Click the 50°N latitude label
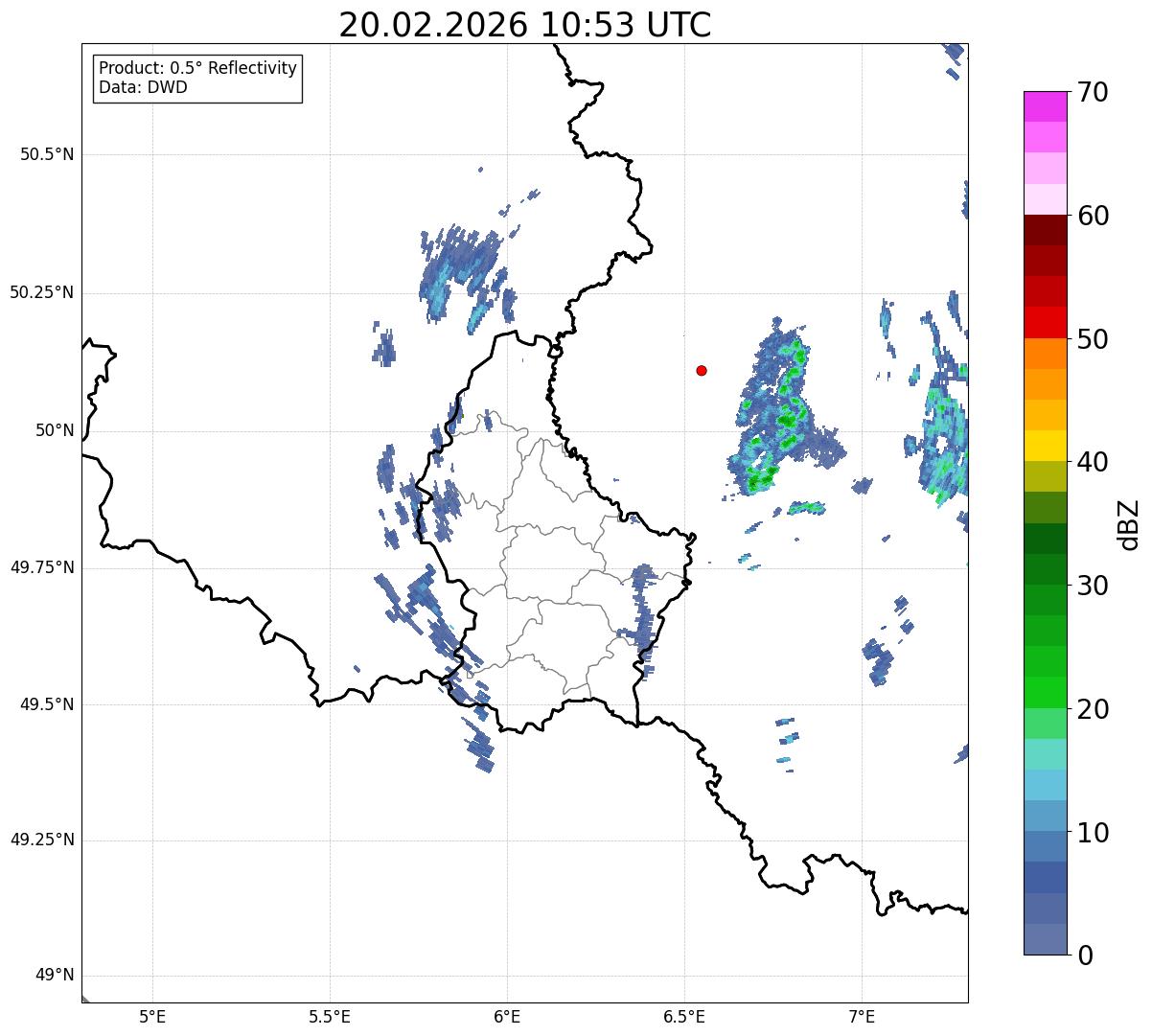 [55, 431]
